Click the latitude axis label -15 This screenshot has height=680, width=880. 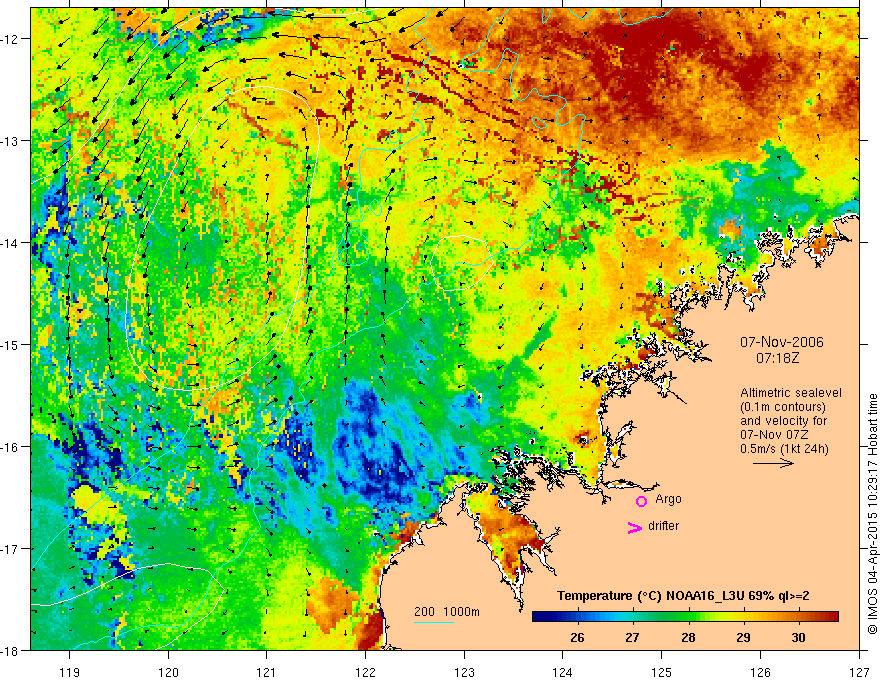[11, 344]
